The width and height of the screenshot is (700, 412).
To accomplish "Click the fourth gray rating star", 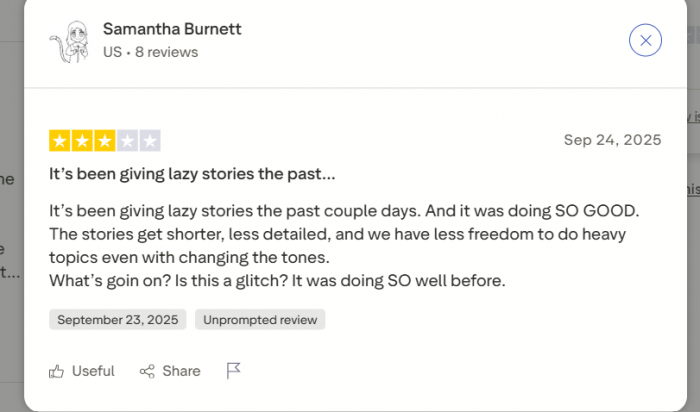I will point(127,141).
